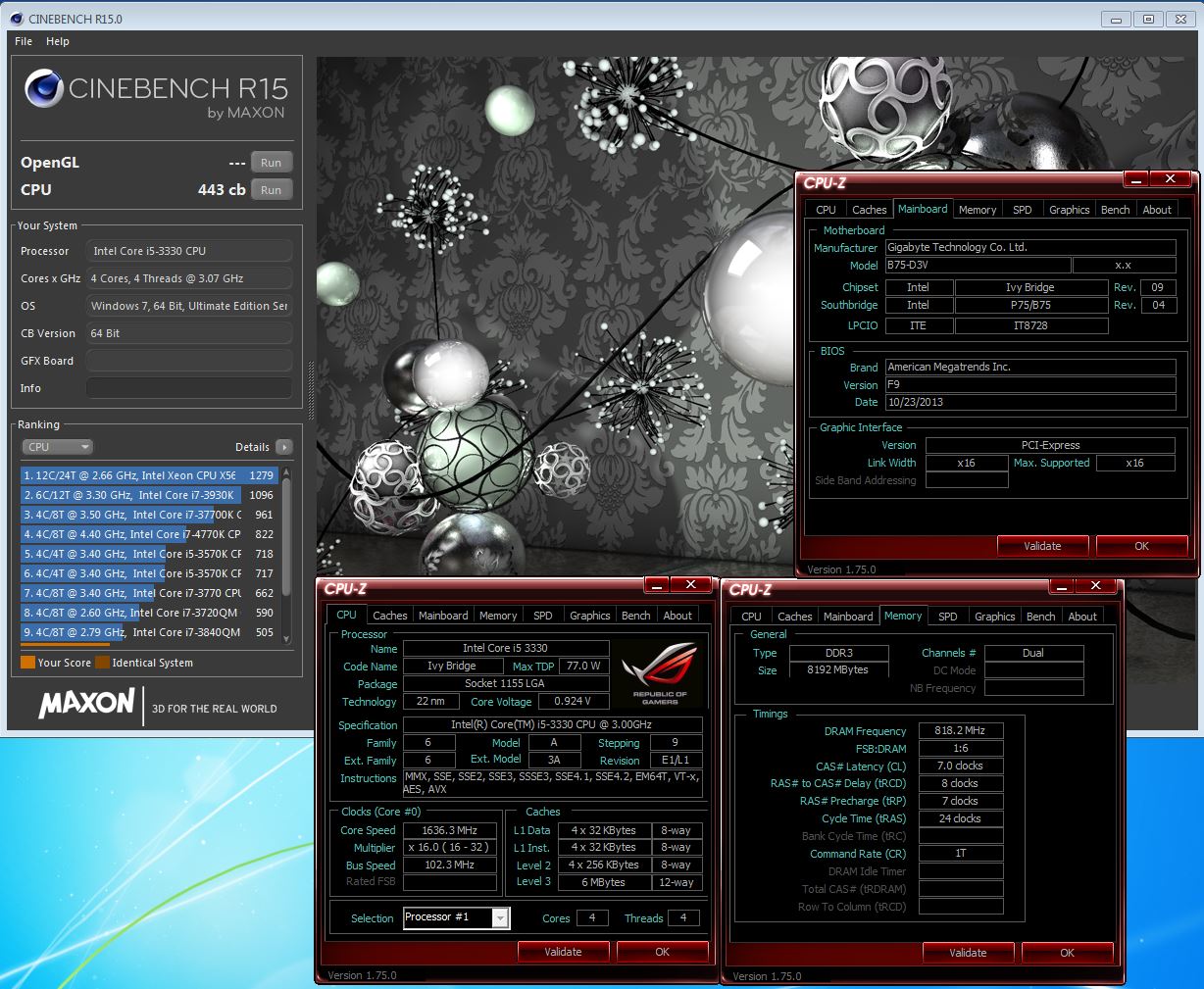Switch to Memory tab in Mainboard CPU-Z window
Image resolution: width=1204 pixels, height=989 pixels.
click(x=978, y=210)
